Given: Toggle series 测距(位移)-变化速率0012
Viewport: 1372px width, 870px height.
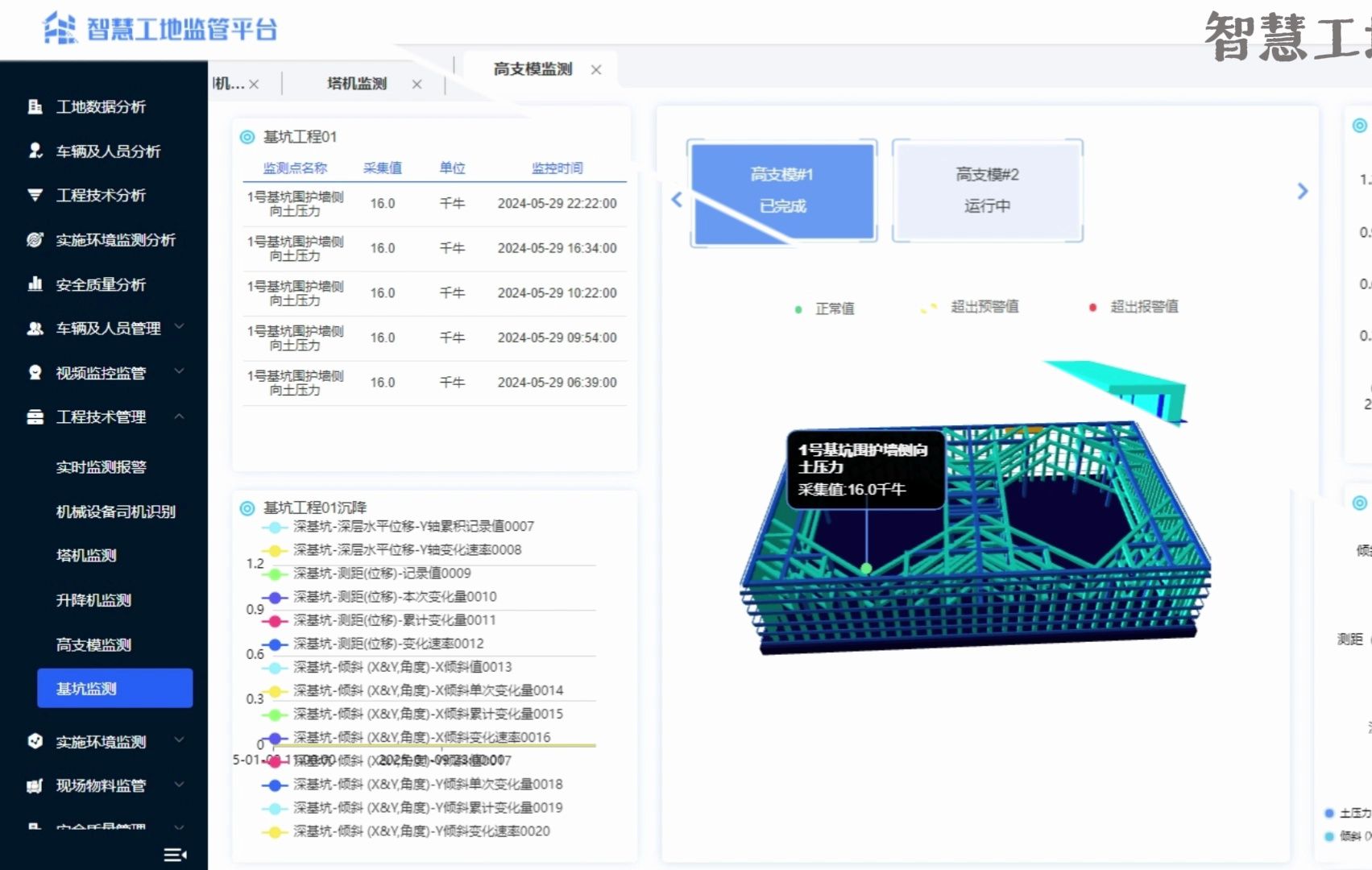Looking at the screenshot, I should point(373,643).
